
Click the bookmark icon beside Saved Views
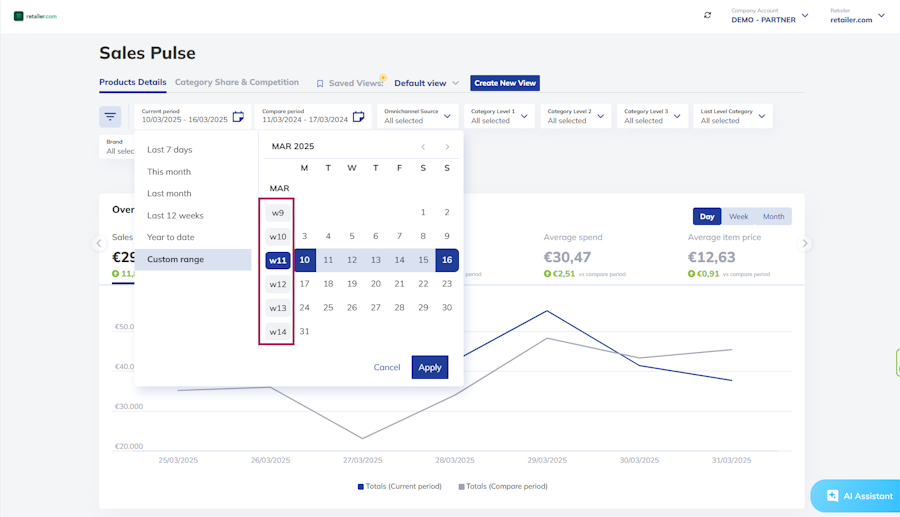[x=320, y=84]
